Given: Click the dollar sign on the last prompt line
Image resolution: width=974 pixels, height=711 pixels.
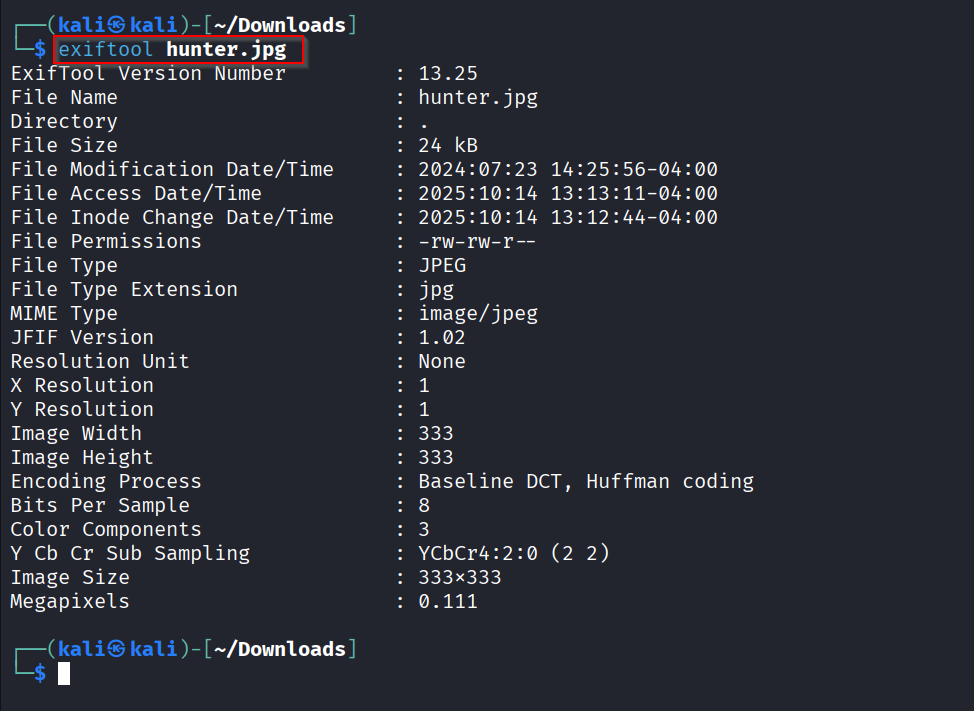Looking at the screenshot, I should pyautogui.click(x=40, y=673).
